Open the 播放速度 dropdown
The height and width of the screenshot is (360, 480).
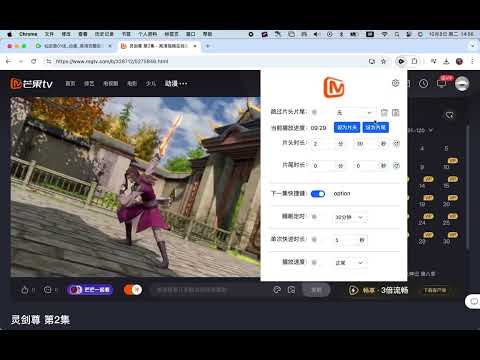pos(350,263)
